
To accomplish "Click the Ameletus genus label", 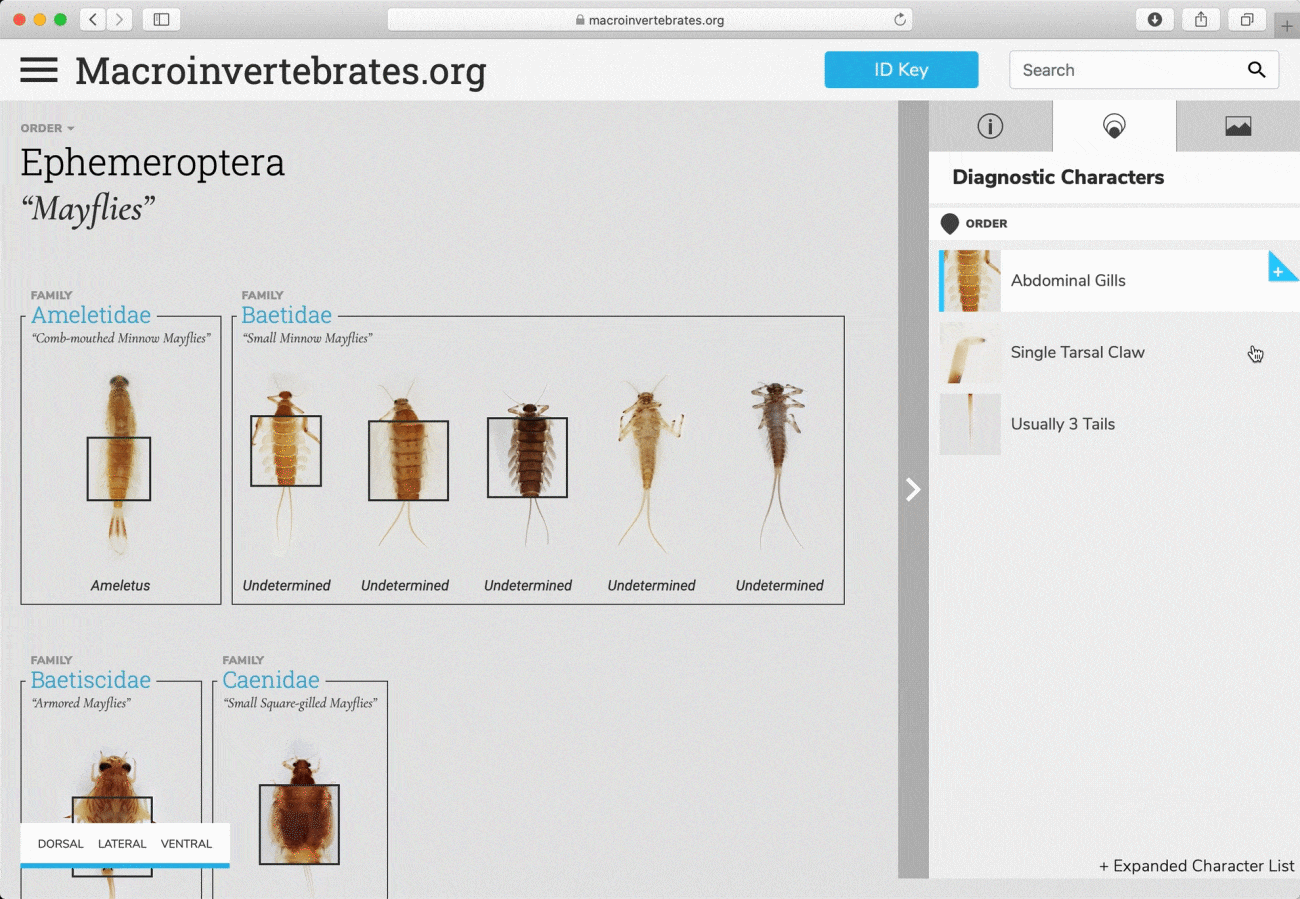I will tap(120, 585).
